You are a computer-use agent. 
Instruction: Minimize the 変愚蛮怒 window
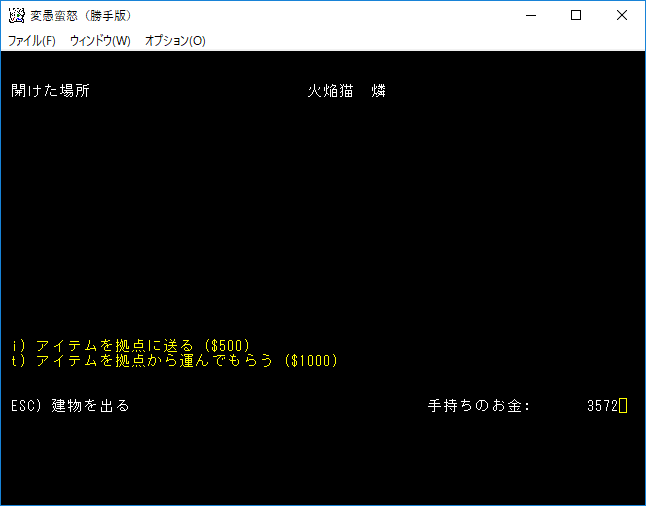[530, 15]
